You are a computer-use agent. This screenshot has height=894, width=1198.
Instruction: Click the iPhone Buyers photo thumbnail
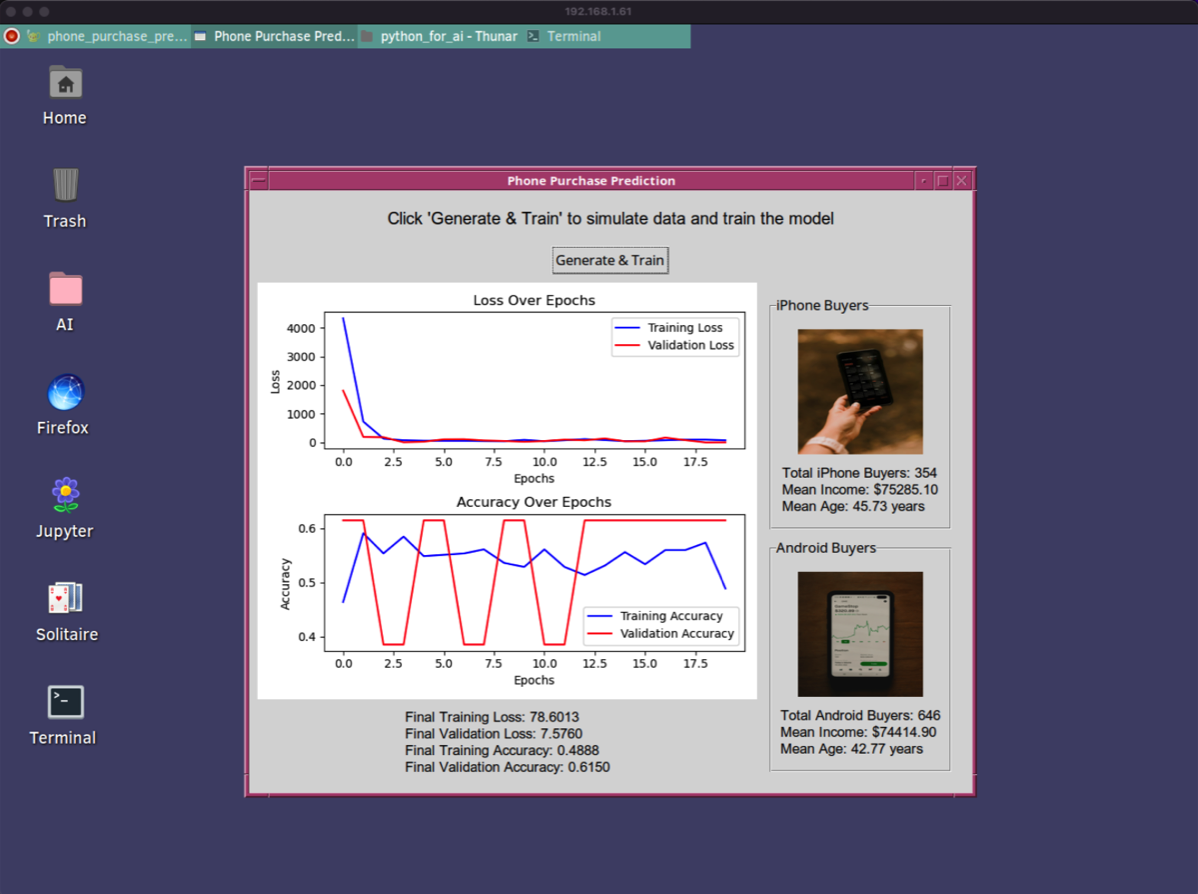coord(860,392)
